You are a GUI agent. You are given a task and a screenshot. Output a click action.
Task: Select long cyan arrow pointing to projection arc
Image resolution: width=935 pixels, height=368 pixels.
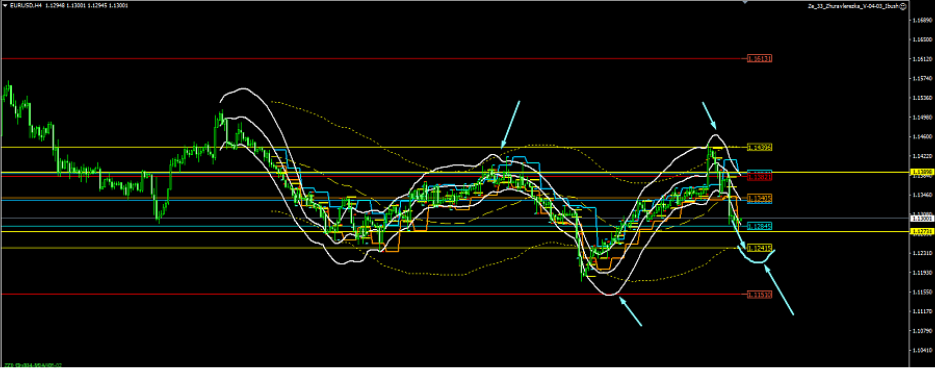point(779,290)
